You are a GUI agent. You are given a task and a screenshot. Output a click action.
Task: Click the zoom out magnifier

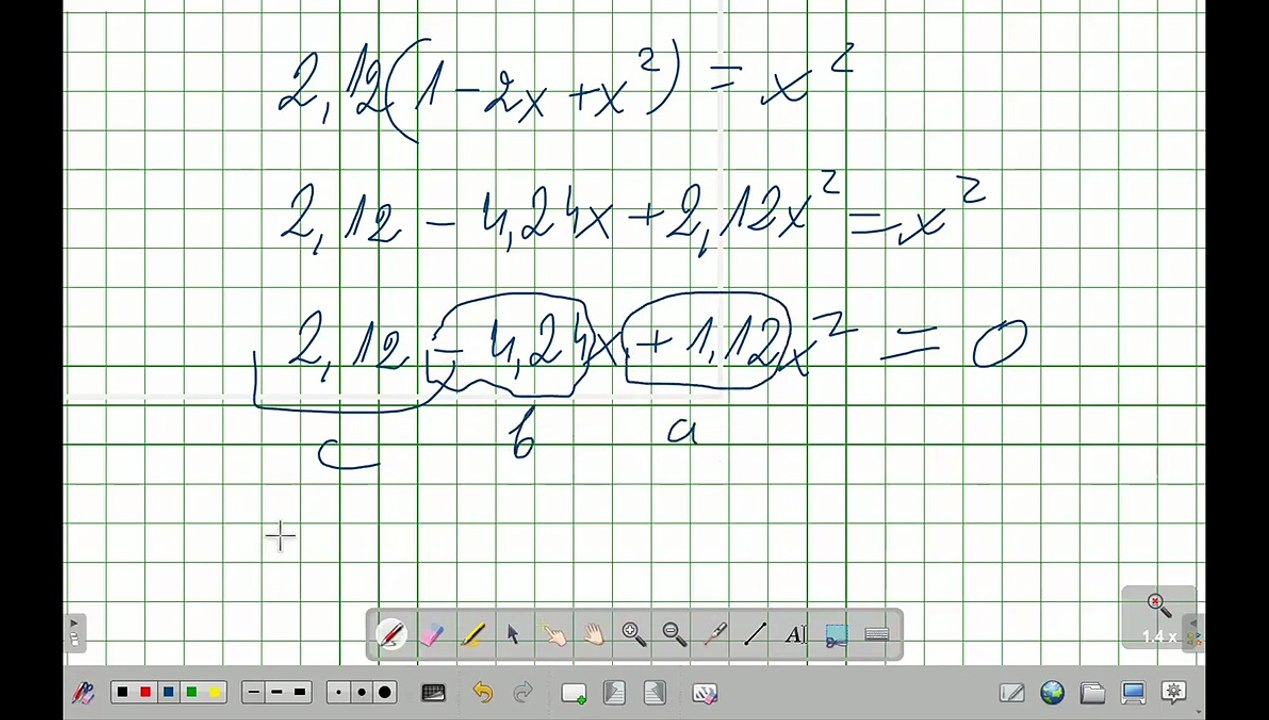coord(674,634)
